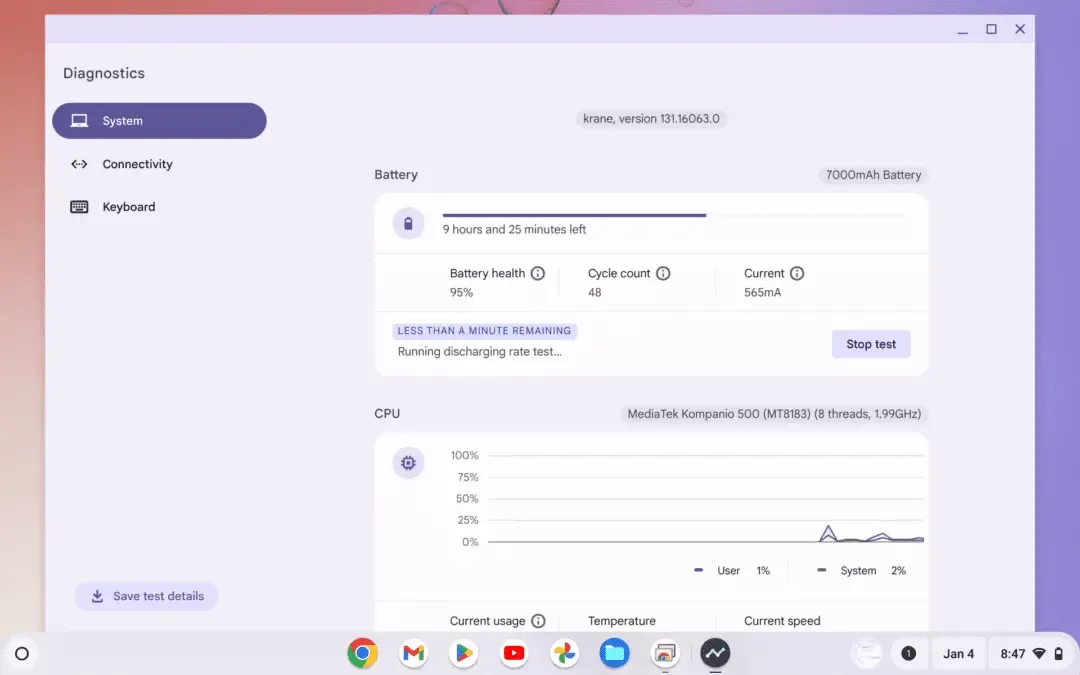Viewport: 1080px width, 675px height.
Task: Click the User 1% legend entry
Action: click(x=731, y=570)
